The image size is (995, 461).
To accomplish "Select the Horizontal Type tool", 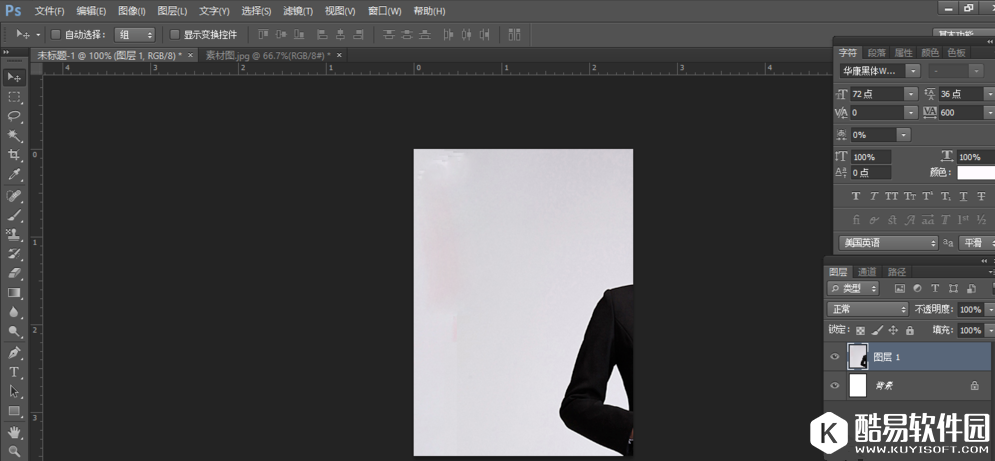I will pyautogui.click(x=14, y=371).
